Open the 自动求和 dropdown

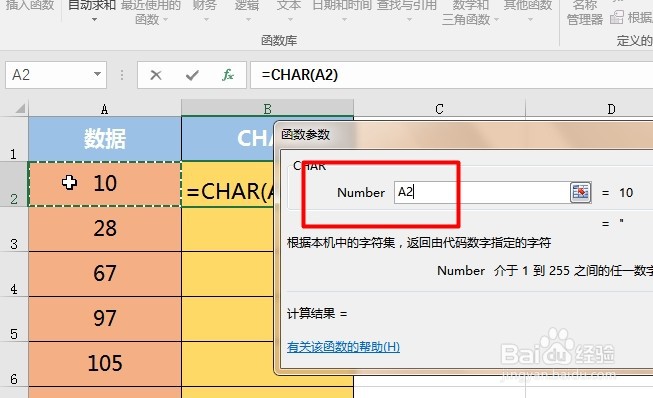tap(94, 19)
